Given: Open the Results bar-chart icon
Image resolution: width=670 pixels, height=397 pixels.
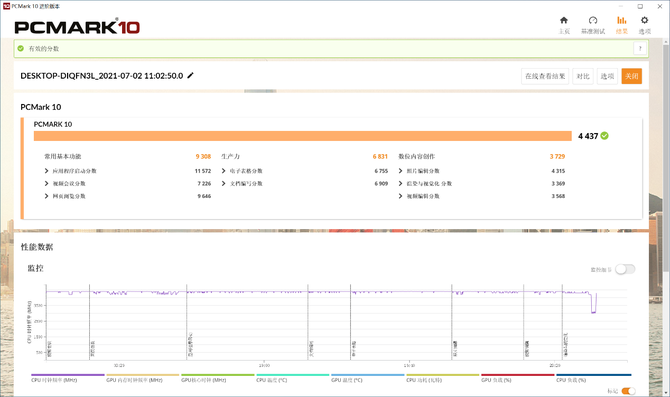Looking at the screenshot, I should (622, 20).
